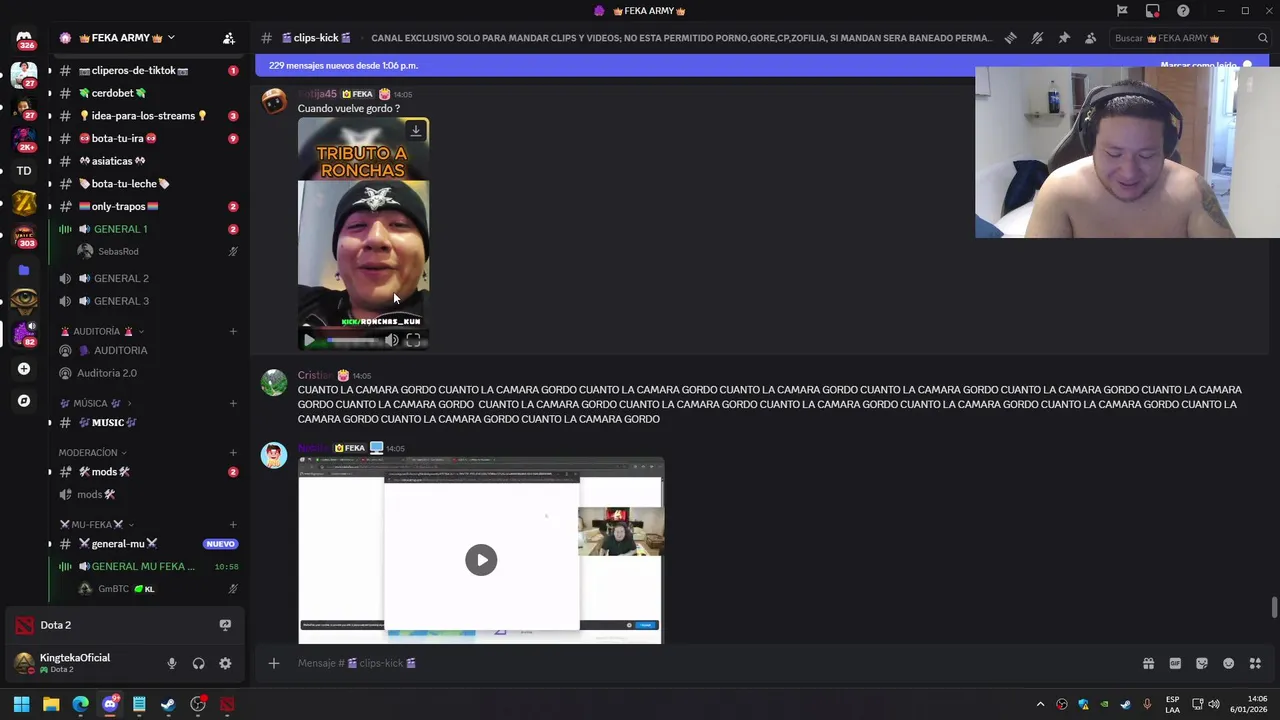The width and height of the screenshot is (1280, 720).
Task: Open the emoji picker
Action: (1229, 663)
